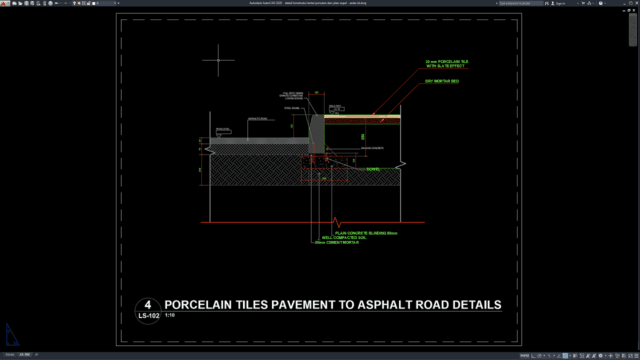Click the binoculars search icon

(x=547, y=3)
